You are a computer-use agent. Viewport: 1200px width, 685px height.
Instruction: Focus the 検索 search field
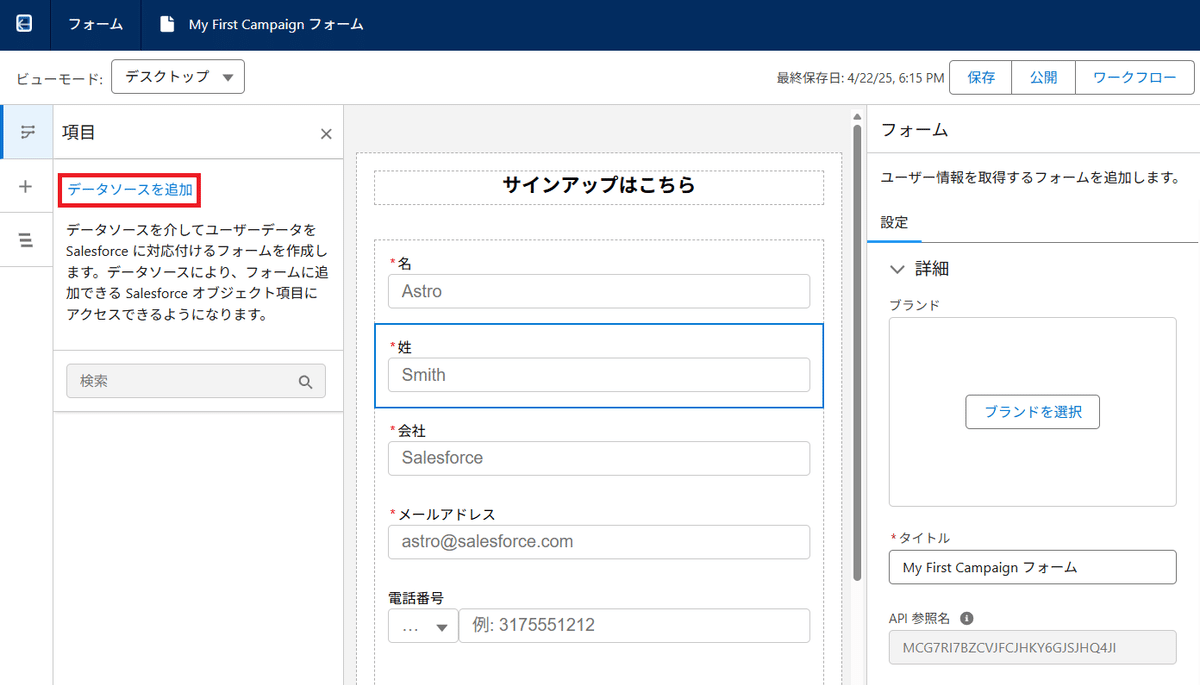coord(196,381)
